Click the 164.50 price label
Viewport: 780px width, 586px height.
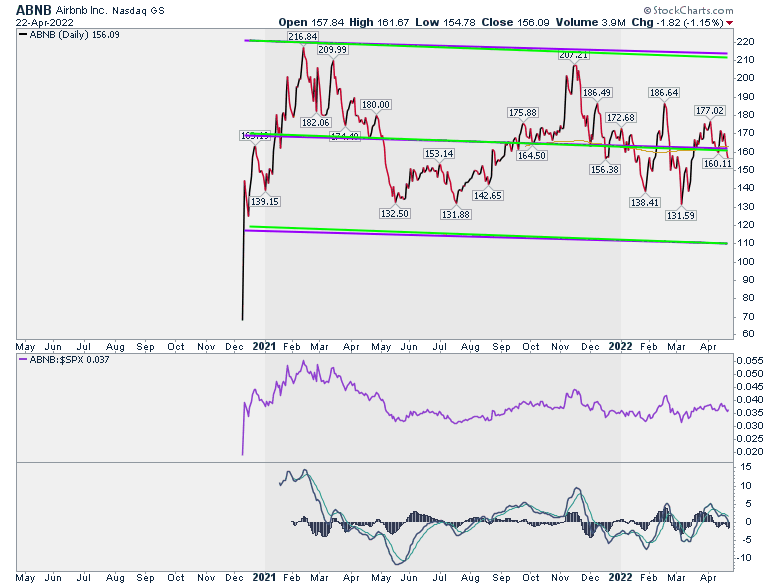[x=531, y=155]
